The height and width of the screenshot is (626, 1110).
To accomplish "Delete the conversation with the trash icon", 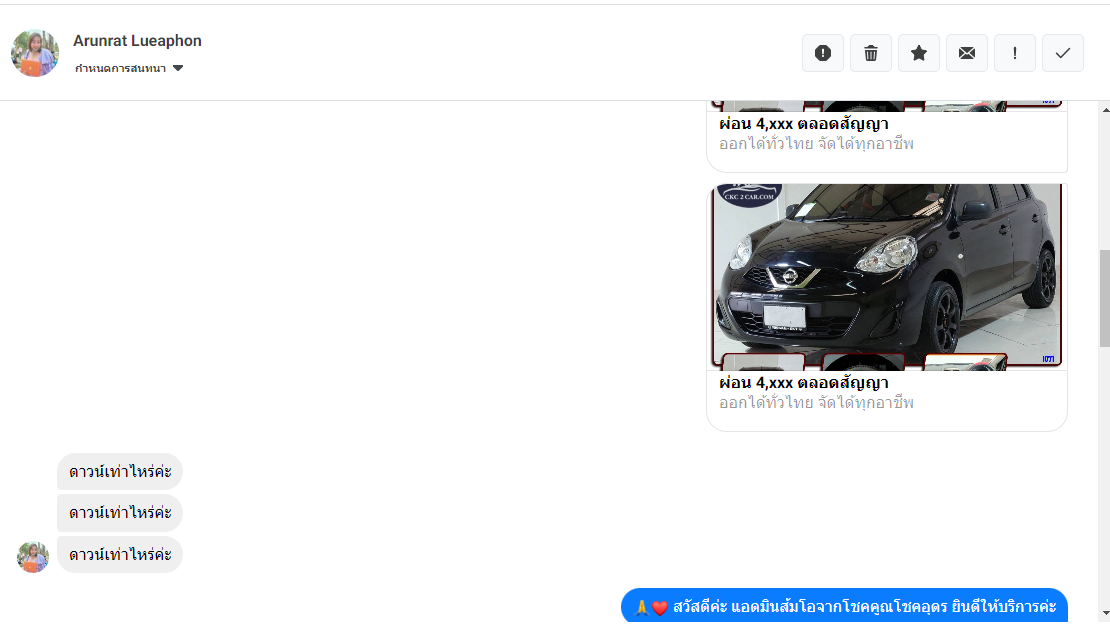I will click(x=871, y=53).
